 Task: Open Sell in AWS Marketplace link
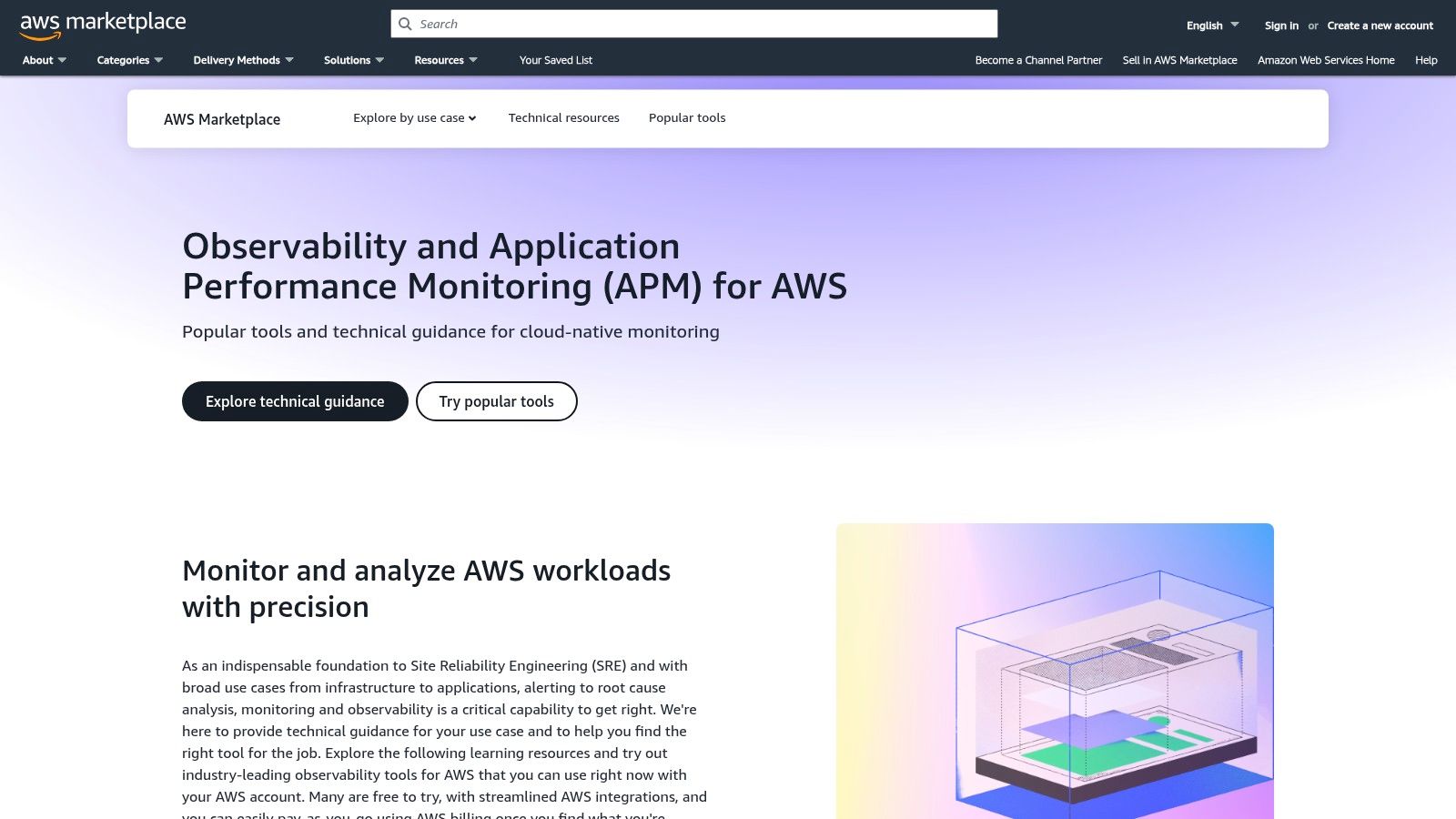(x=1179, y=60)
